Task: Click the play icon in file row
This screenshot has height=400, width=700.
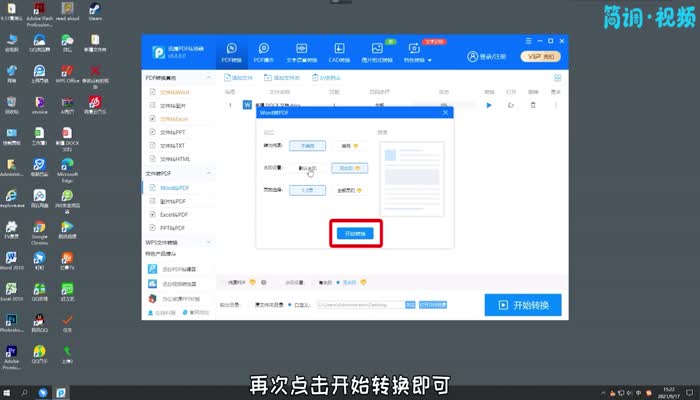Action: click(489, 105)
